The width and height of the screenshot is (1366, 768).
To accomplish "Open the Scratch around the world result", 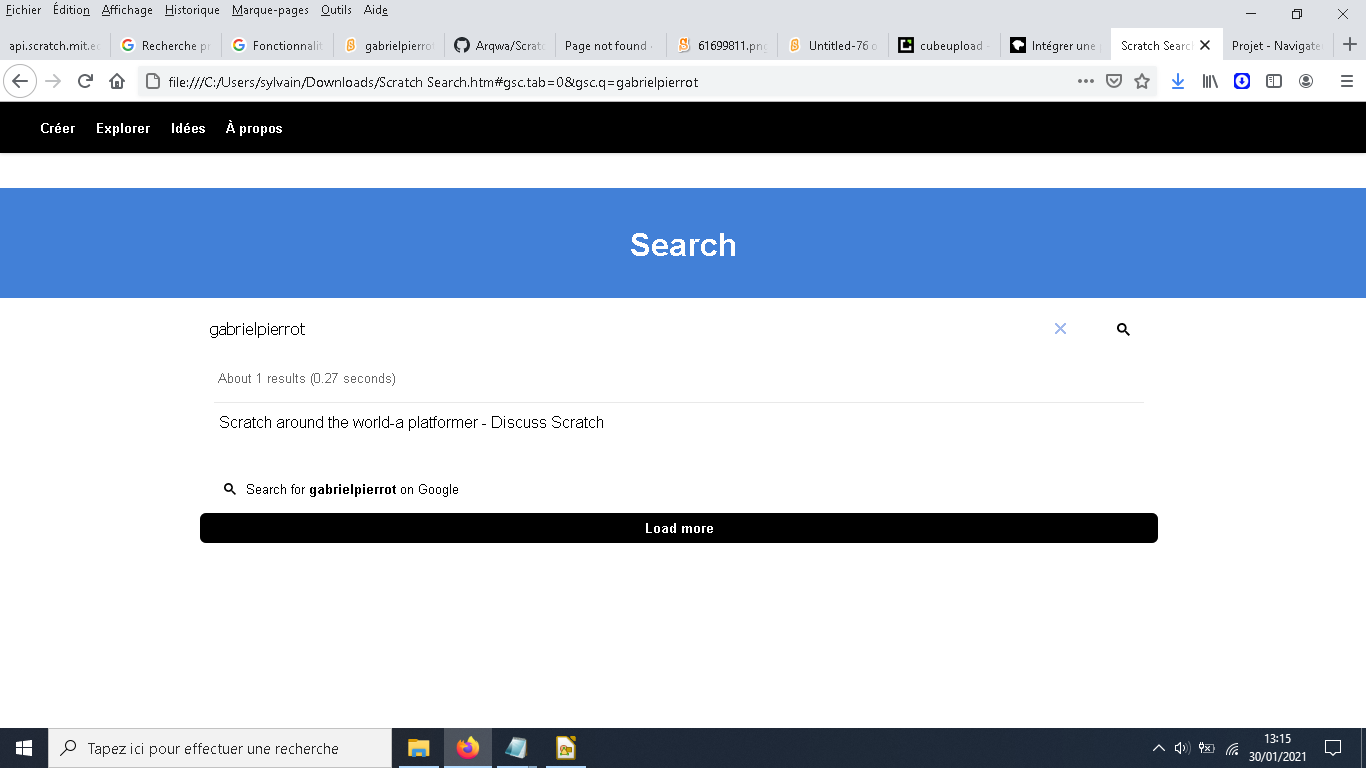I will coord(411,422).
